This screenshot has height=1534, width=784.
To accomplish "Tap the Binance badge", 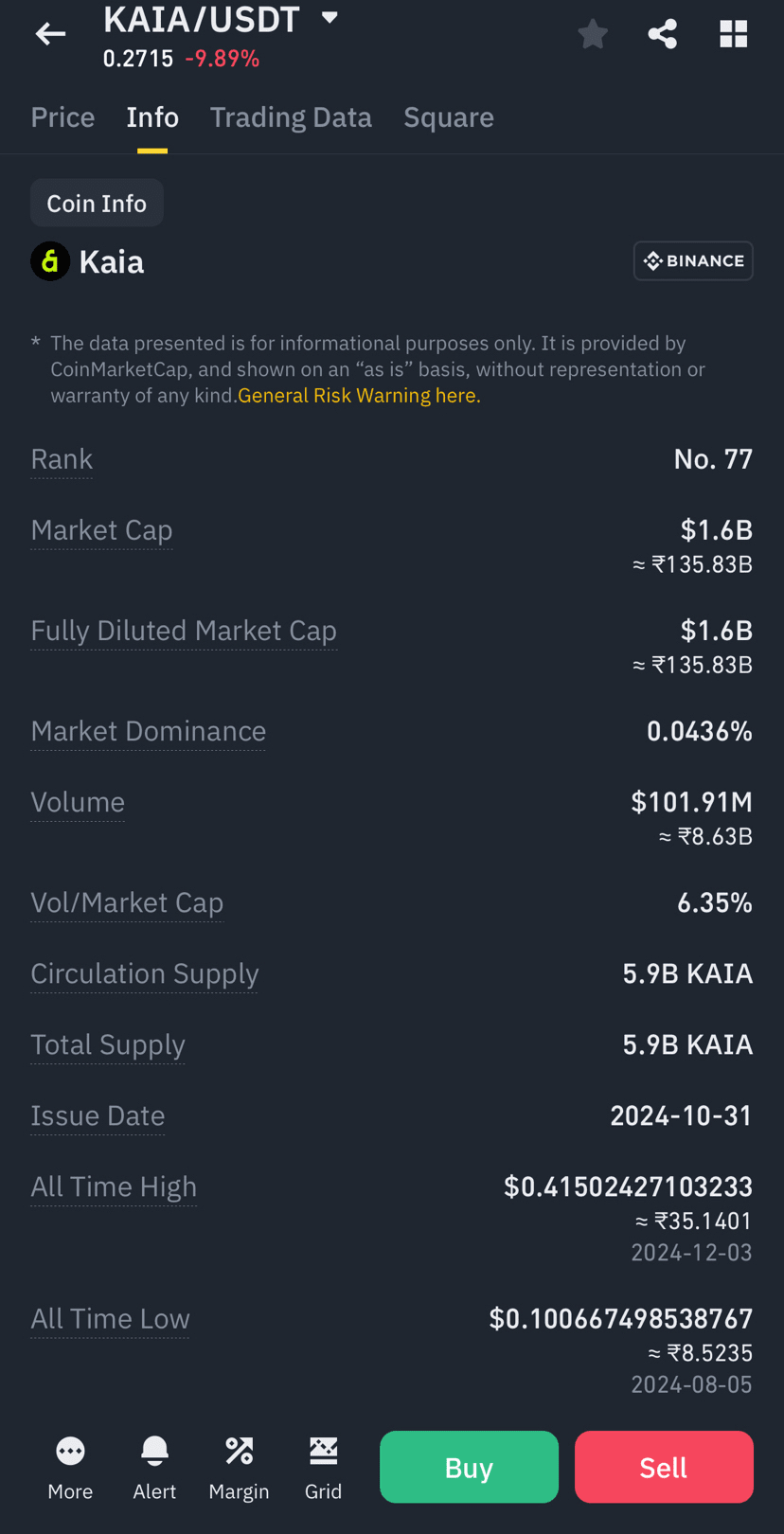I will point(693,261).
